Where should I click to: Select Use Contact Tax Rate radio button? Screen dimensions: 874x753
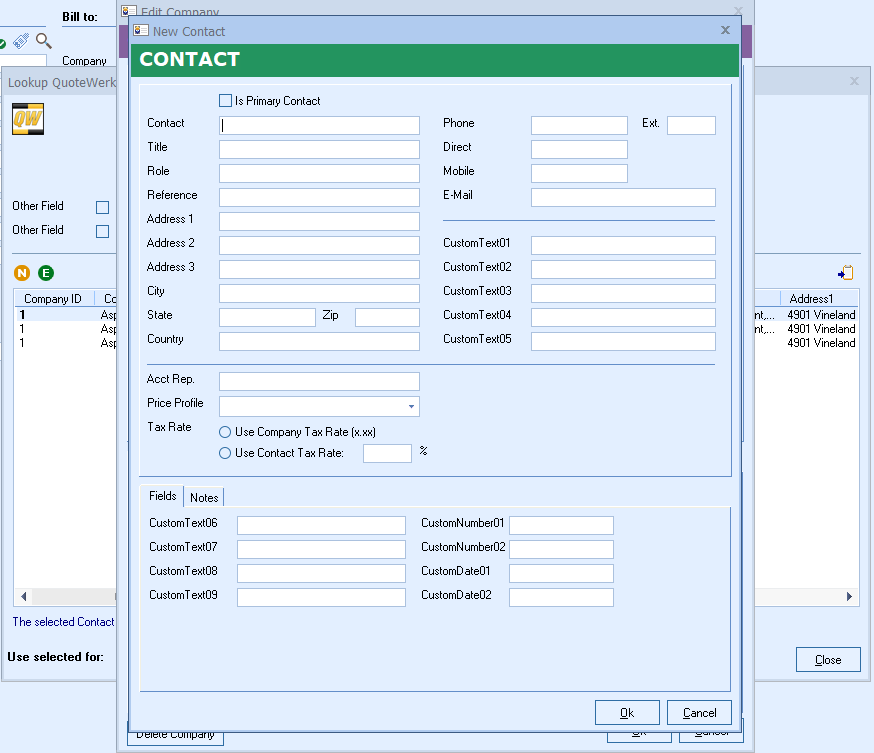(x=225, y=453)
